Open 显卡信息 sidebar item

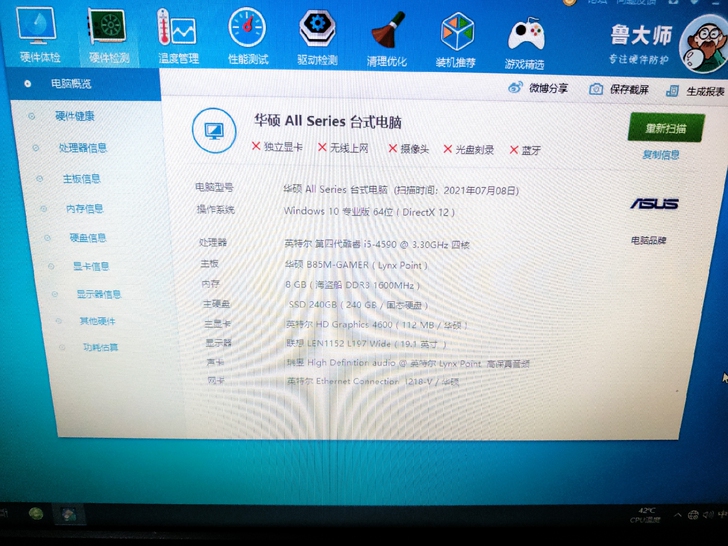point(91,266)
